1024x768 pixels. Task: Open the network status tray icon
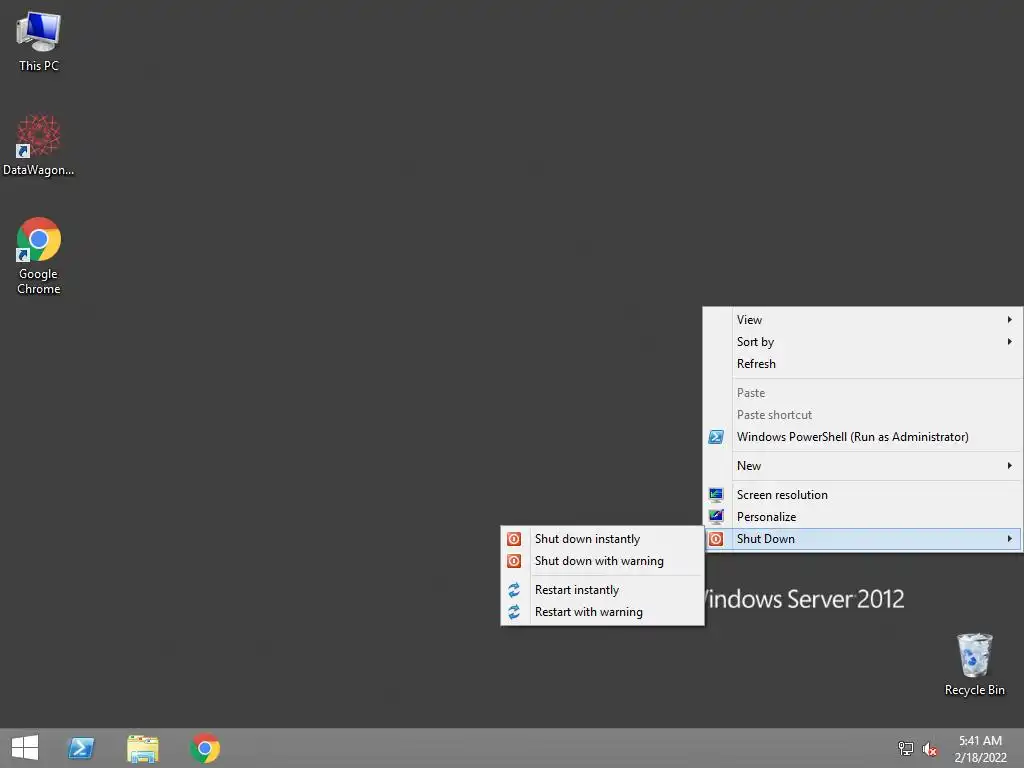point(906,748)
